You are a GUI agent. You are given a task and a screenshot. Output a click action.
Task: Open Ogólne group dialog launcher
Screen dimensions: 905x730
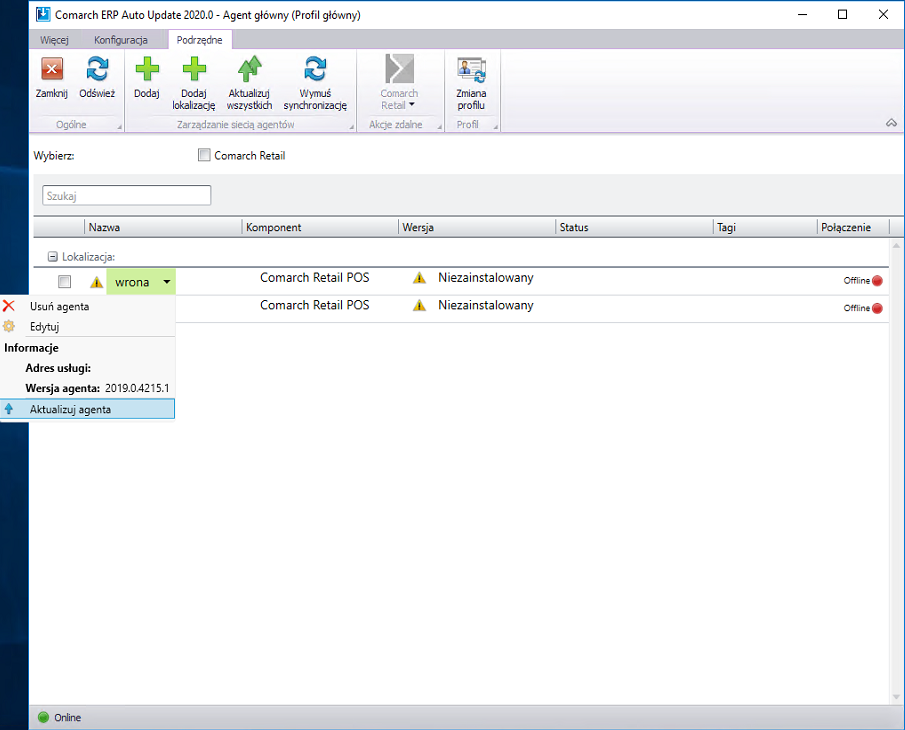click(119, 127)
